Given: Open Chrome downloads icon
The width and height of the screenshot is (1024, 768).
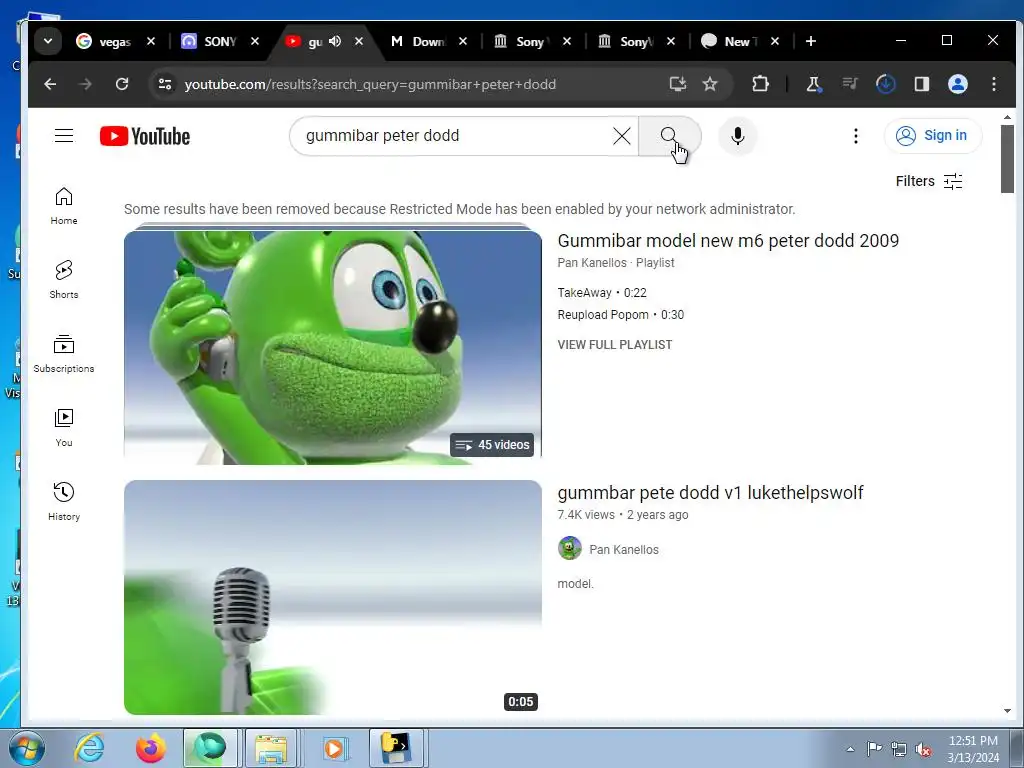Looking at the screenshot, I should tap(886, 84).
